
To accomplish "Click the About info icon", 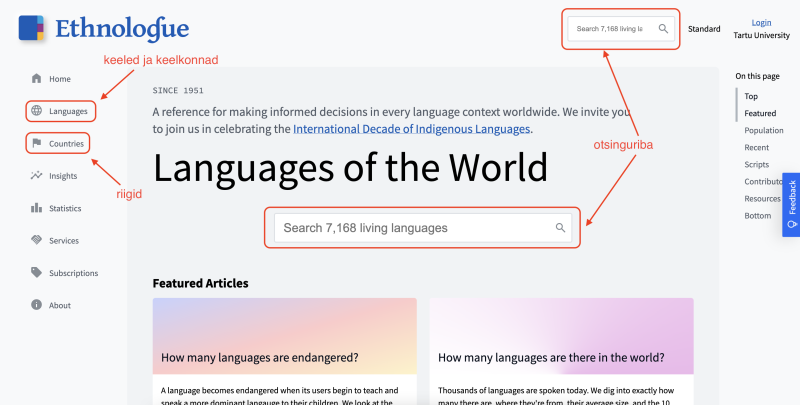I will (x=36, y=305).
